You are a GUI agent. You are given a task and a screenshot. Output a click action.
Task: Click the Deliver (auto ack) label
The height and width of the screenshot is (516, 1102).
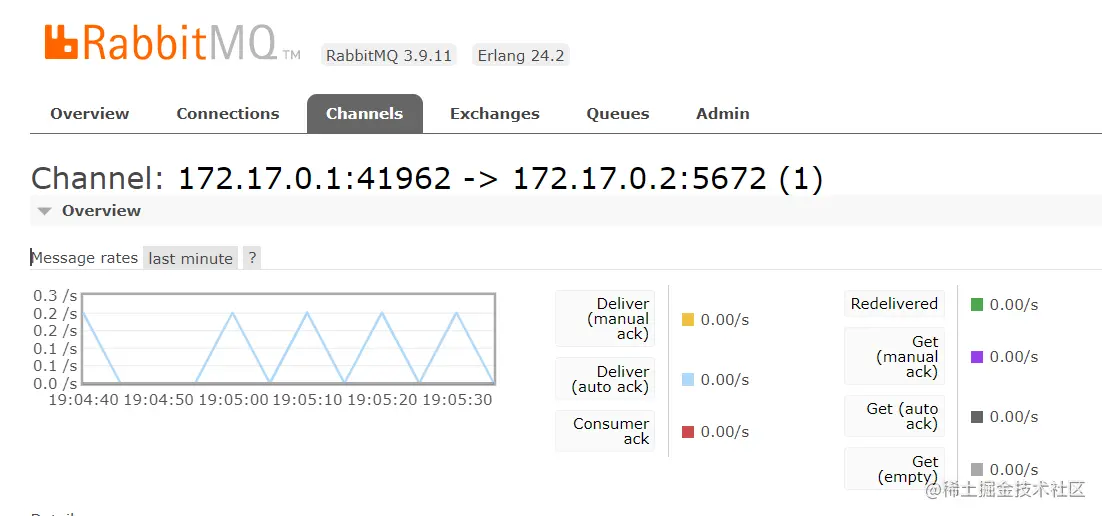pos(605,379)
